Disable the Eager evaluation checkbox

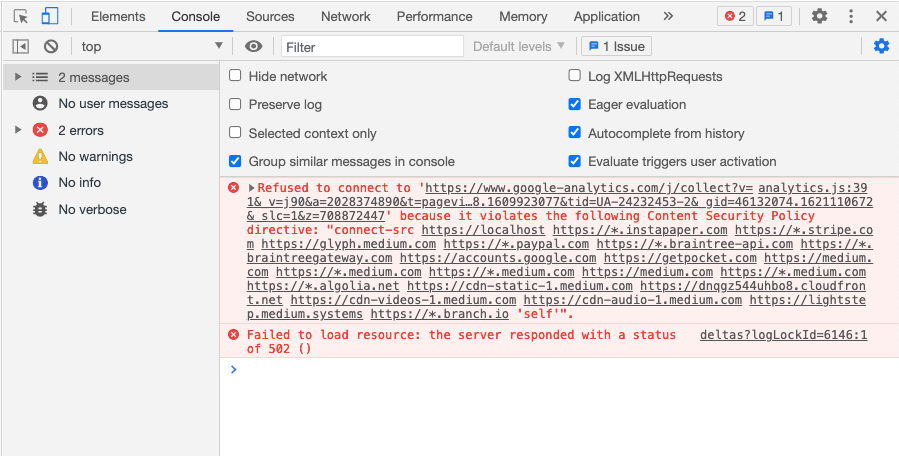point(574,104)
